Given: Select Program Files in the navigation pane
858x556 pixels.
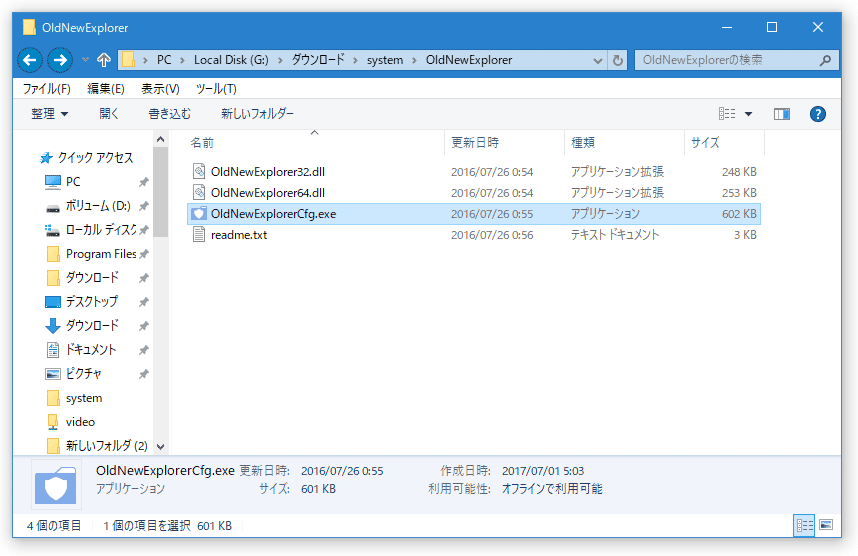Looking at the screenshot, I should click(101, 254).
